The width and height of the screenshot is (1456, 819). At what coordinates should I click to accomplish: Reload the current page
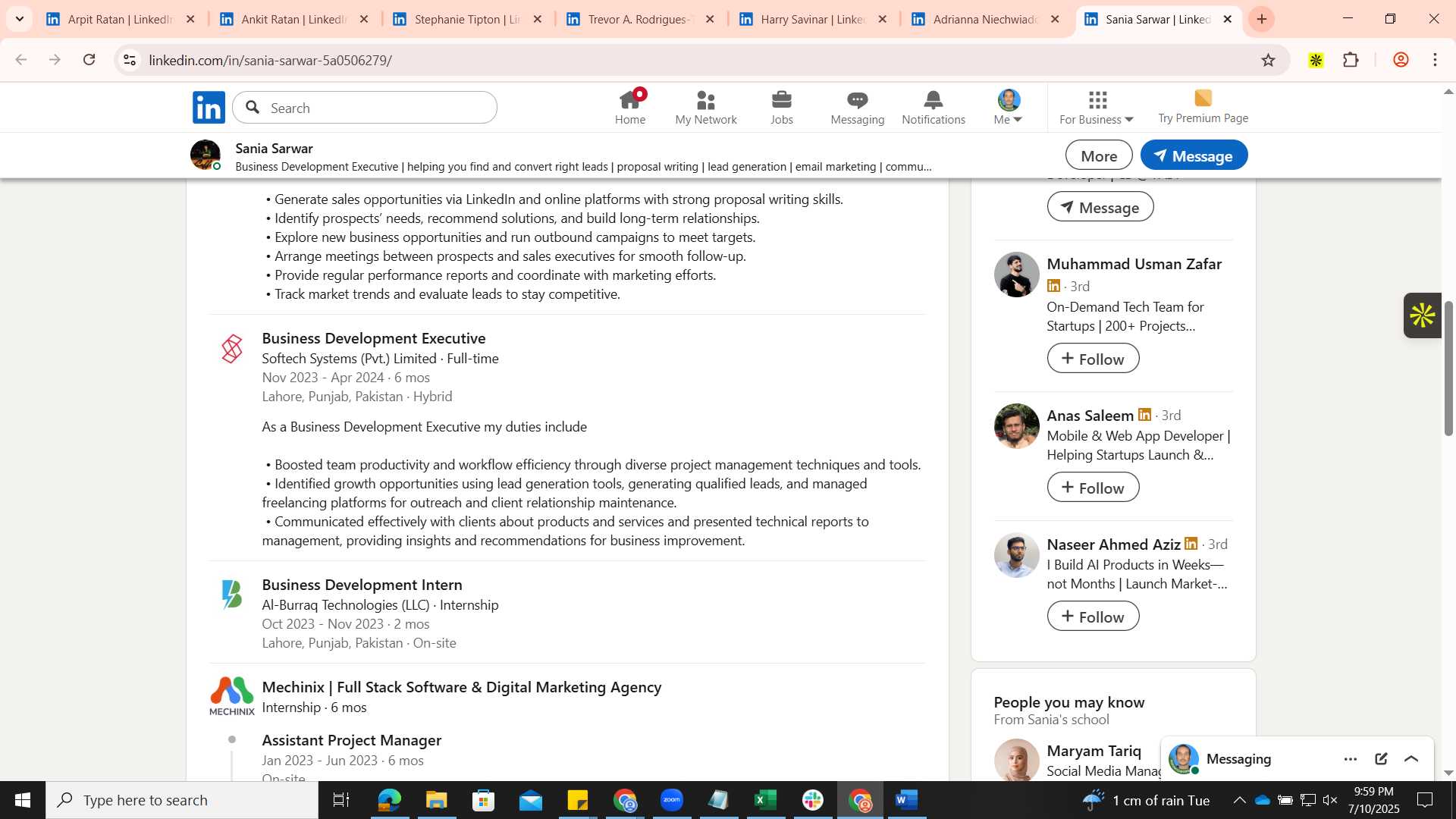tap(89, 60)
